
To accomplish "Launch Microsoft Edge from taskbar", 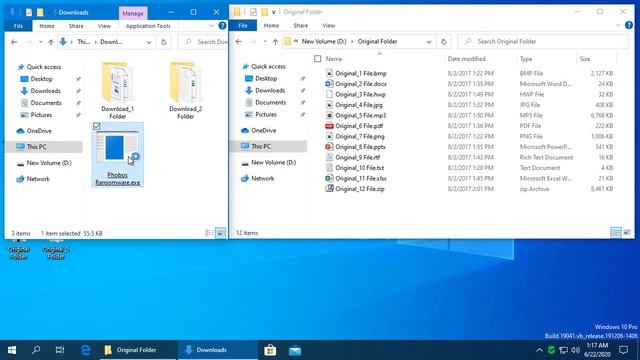I will pos(85,350).
